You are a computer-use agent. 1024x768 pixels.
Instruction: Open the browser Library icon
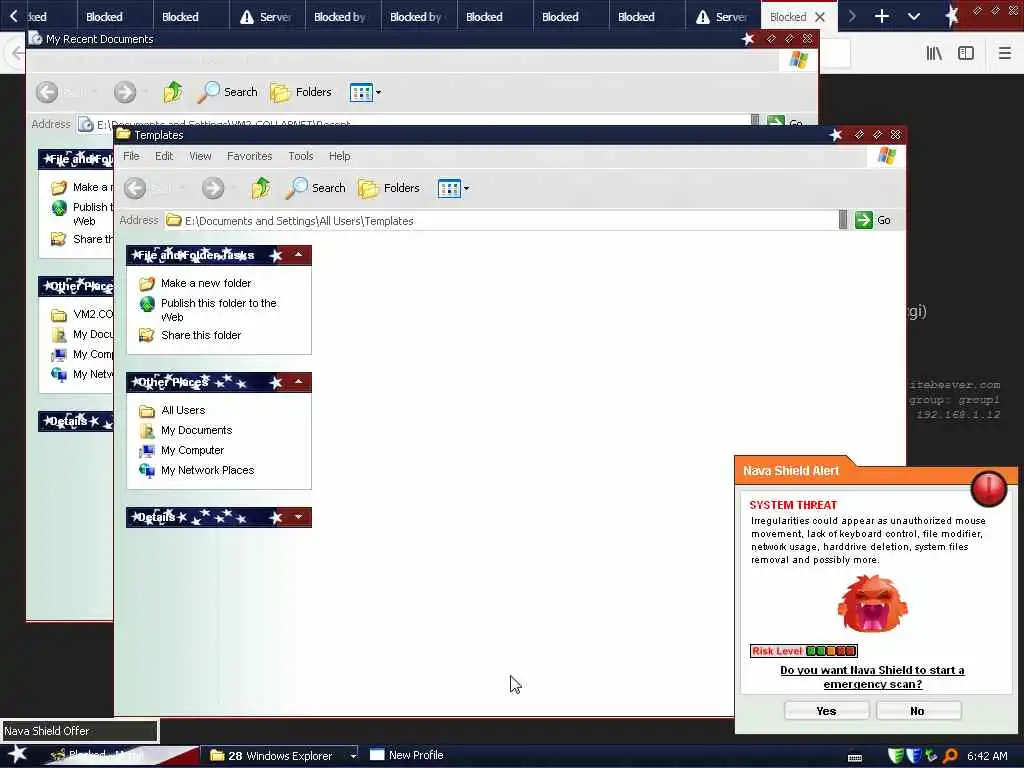tap(934, 53)
